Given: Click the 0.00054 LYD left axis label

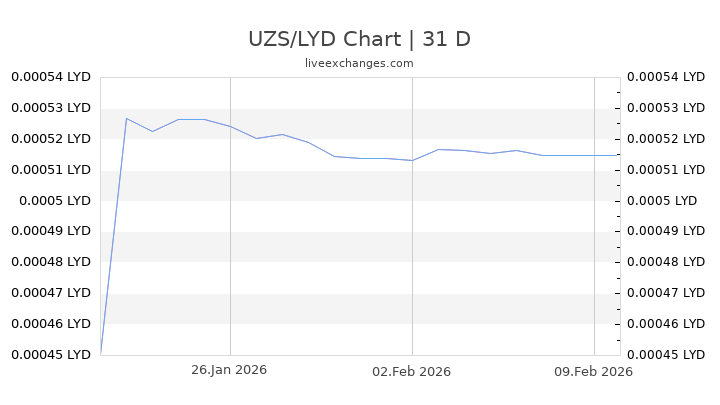Looking at the screenshot, I should tap(51, 77).
